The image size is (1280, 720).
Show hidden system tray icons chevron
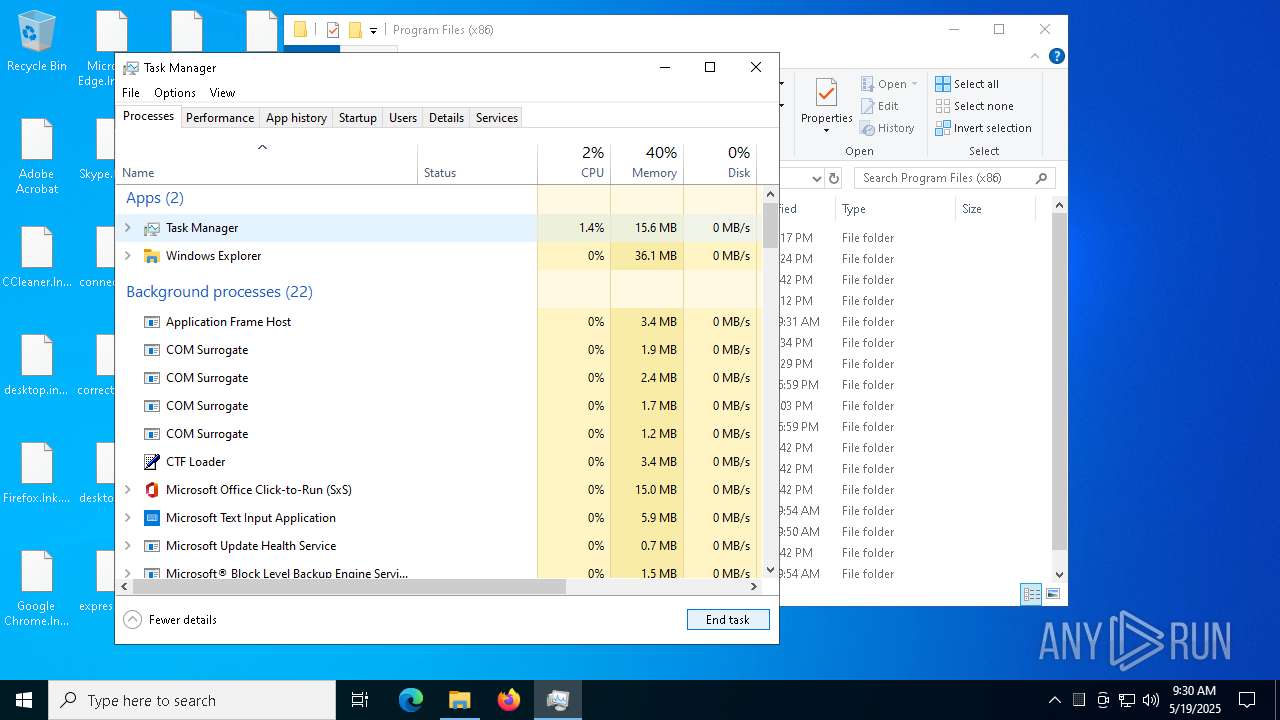[x=1055, y=700]
